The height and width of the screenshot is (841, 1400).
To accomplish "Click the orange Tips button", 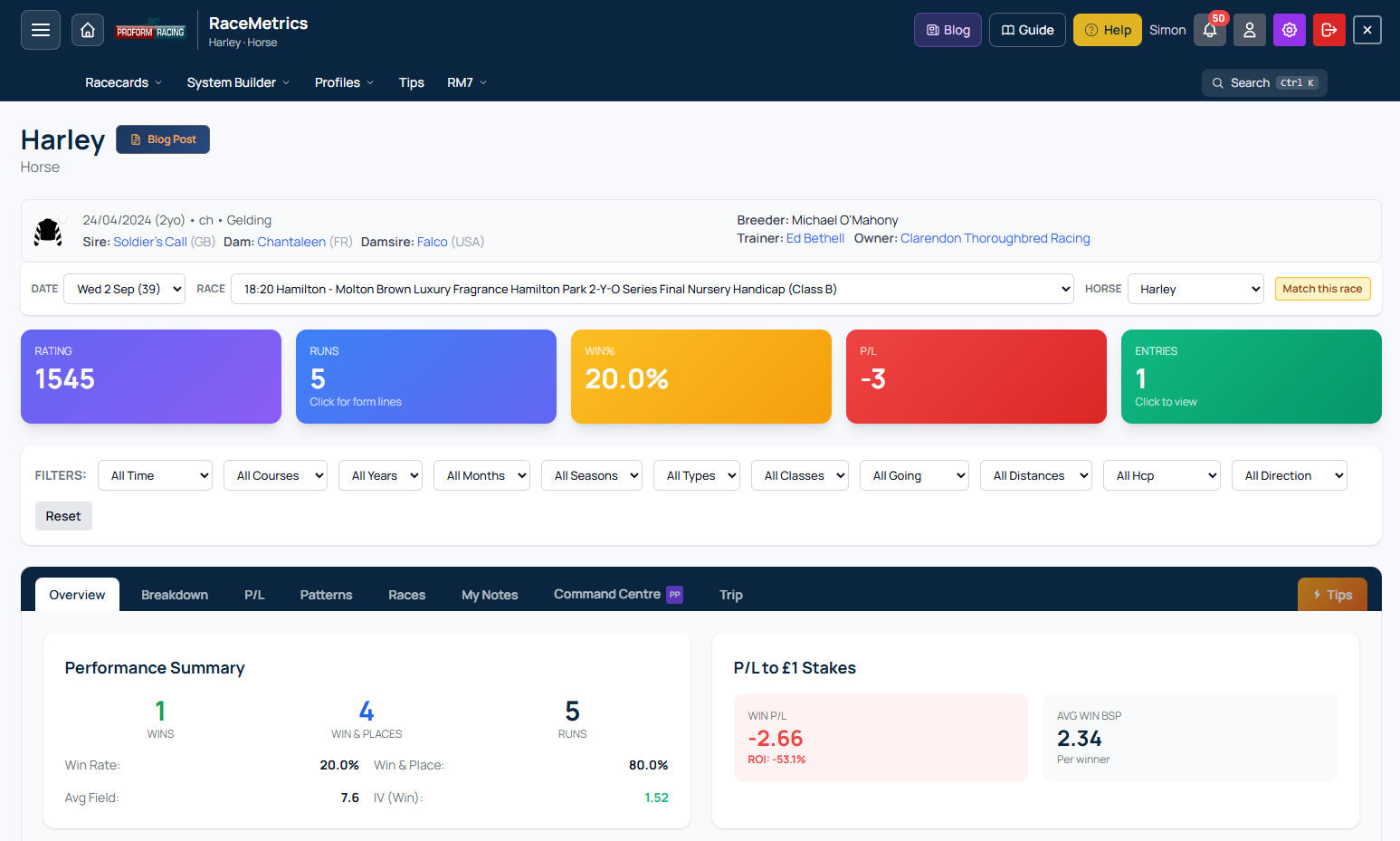I will click(x=1332, y=595).
